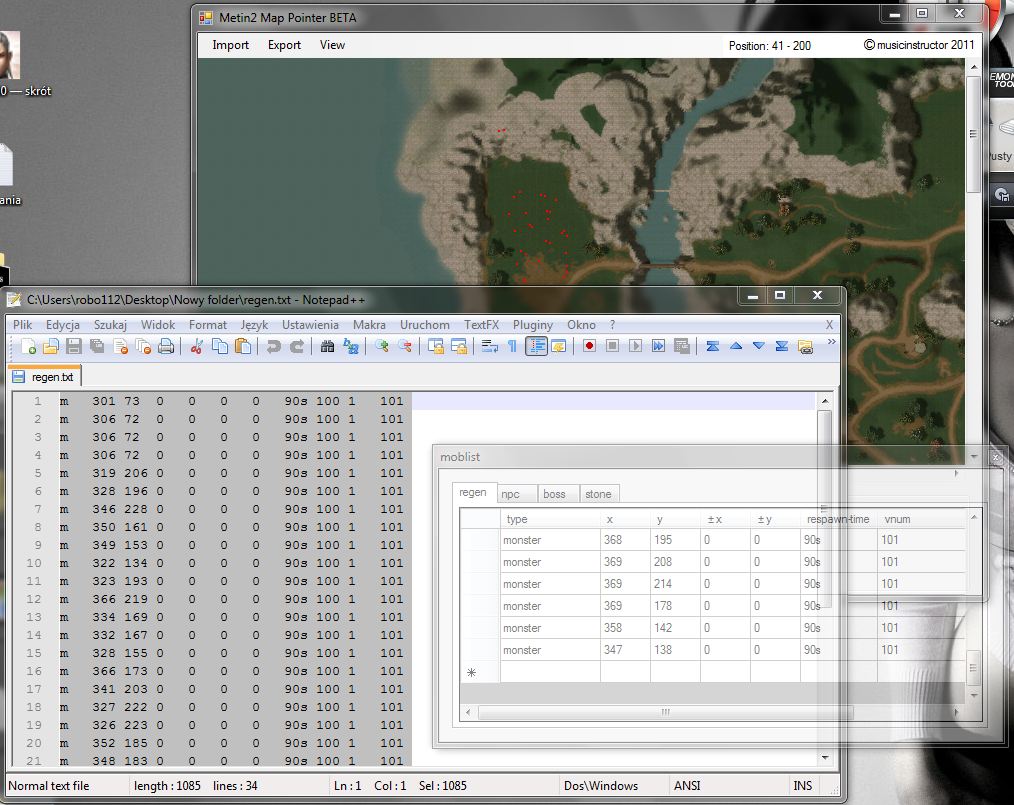The height and width of the screenshot is (805, 1014).
Task: Open the Edycja menu
Action: pyautogui.click(x=63, y=325)
